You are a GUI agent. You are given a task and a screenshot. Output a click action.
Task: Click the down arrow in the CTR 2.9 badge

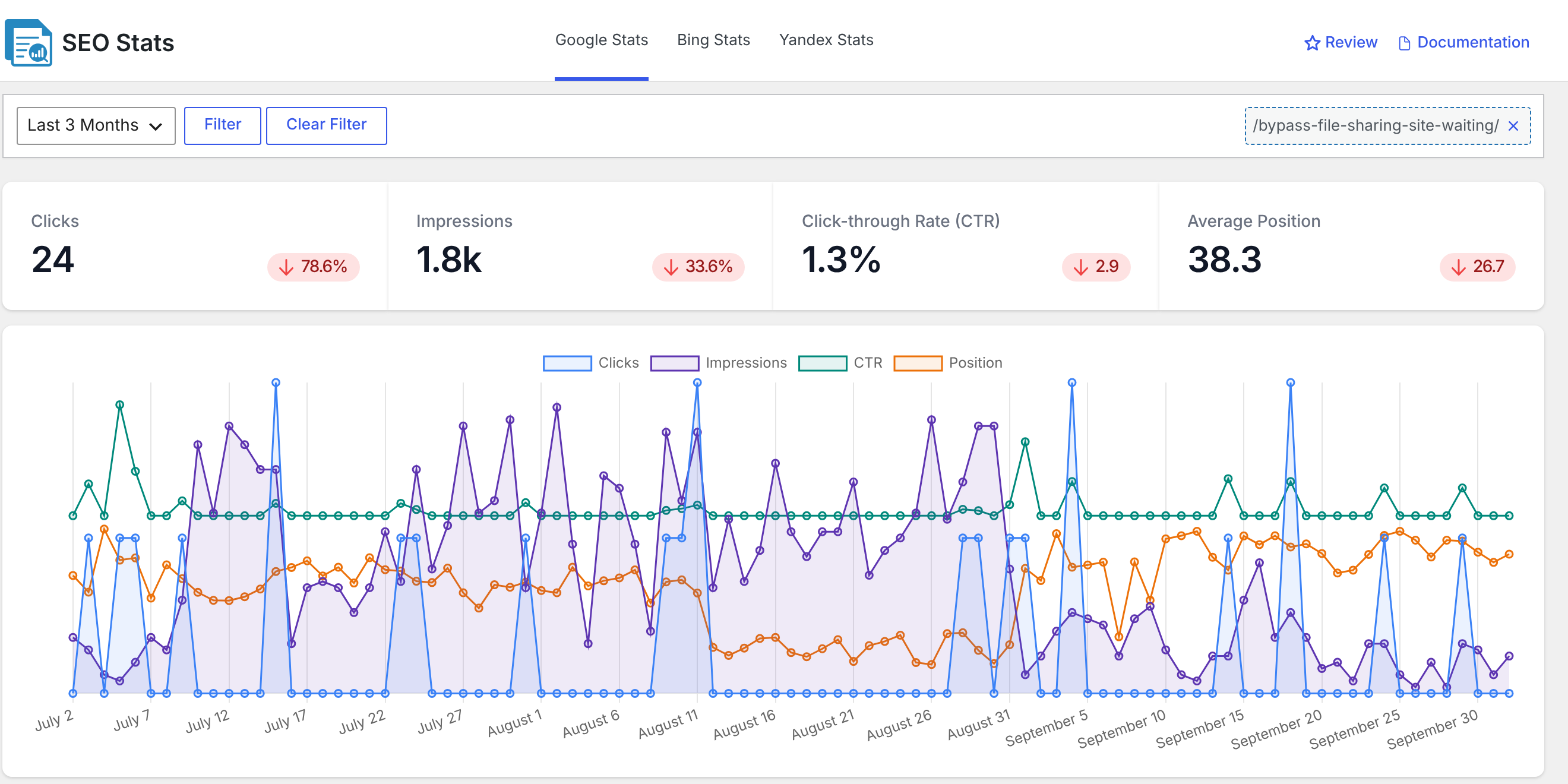1081,267
